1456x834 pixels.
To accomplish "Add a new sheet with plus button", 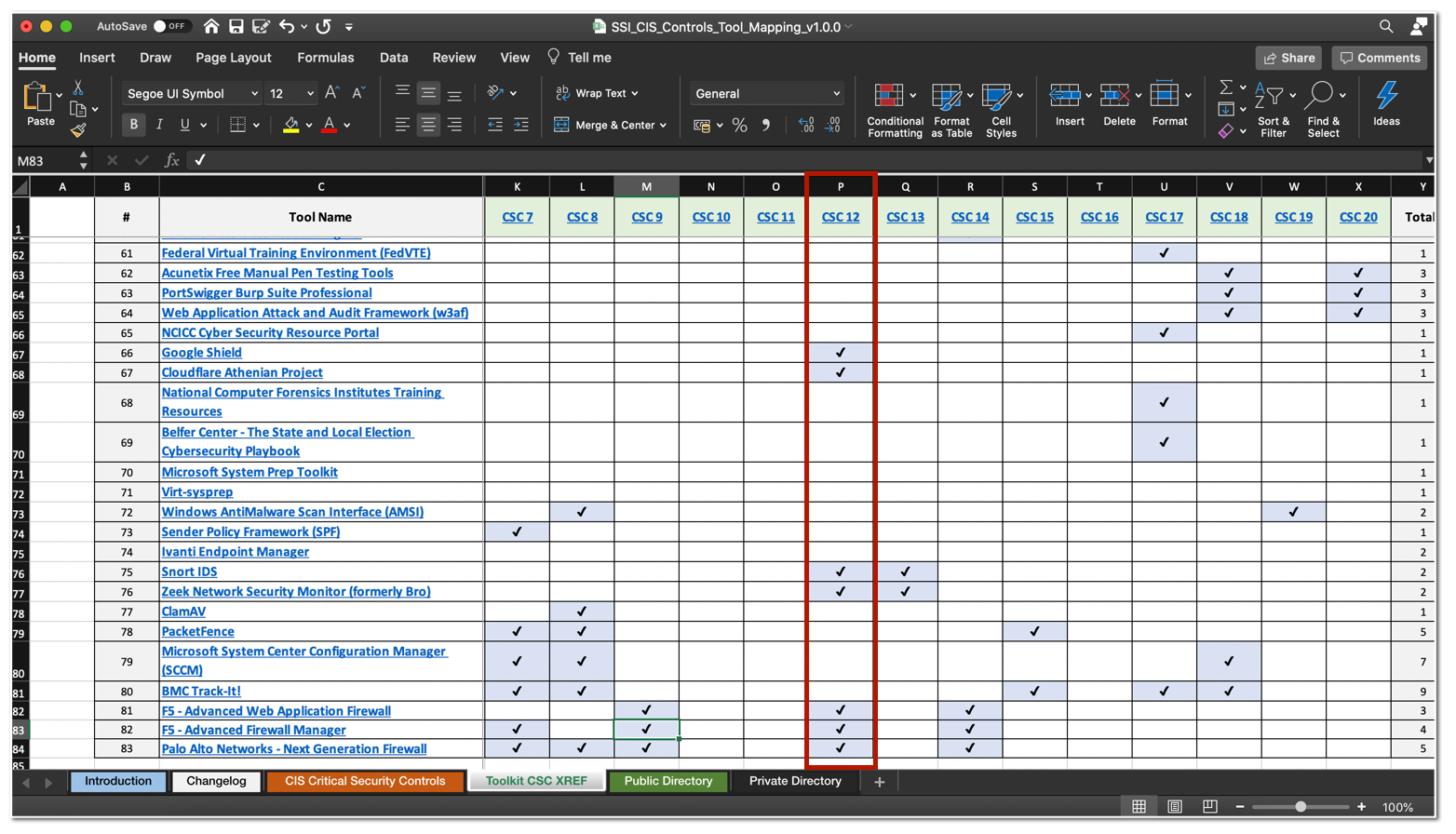I will (879, 783).
